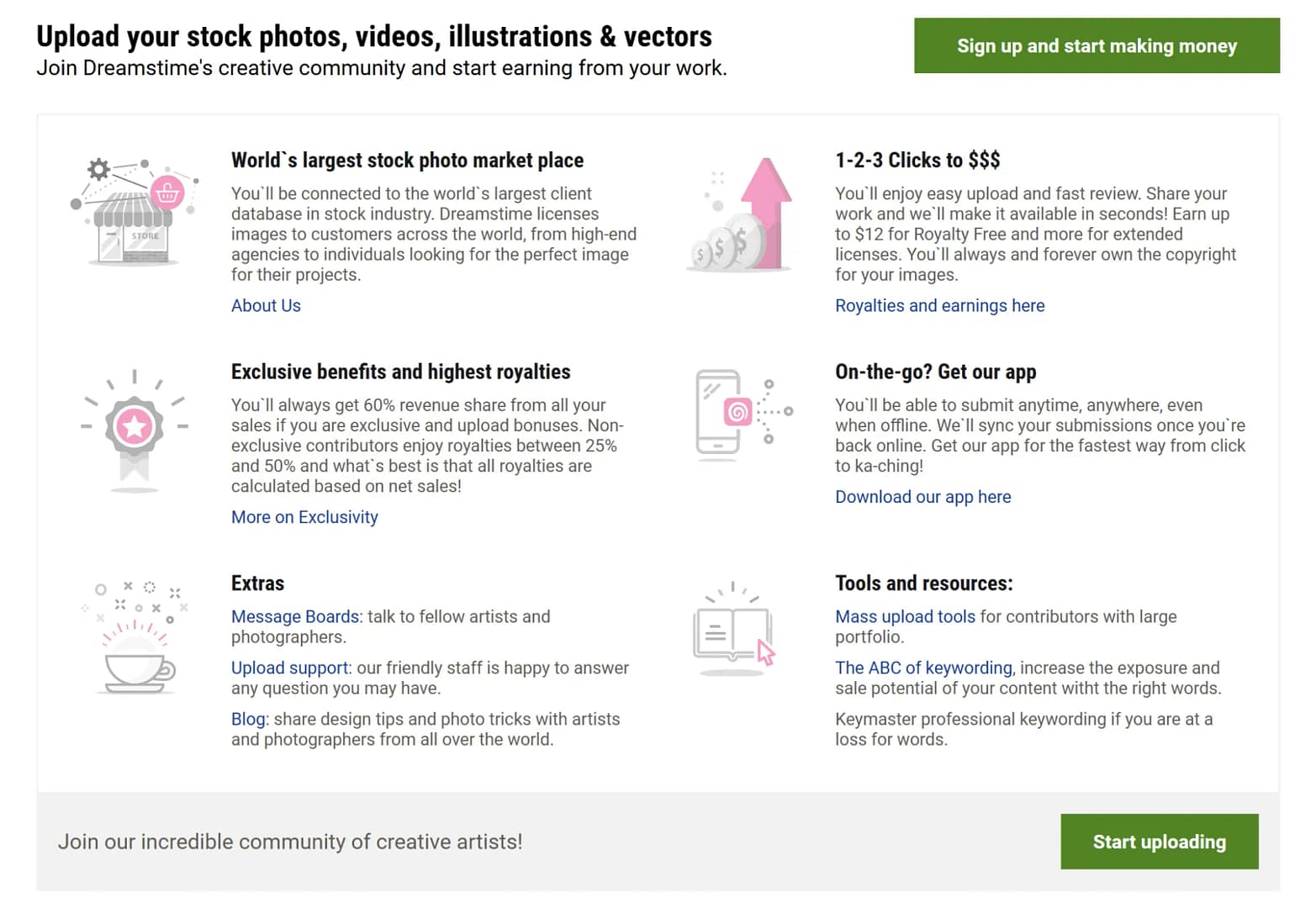The height and width of the screenshot is (908, 1316).
Task: Open the Mass upload tools link
Action: click(x=905, y=617)
